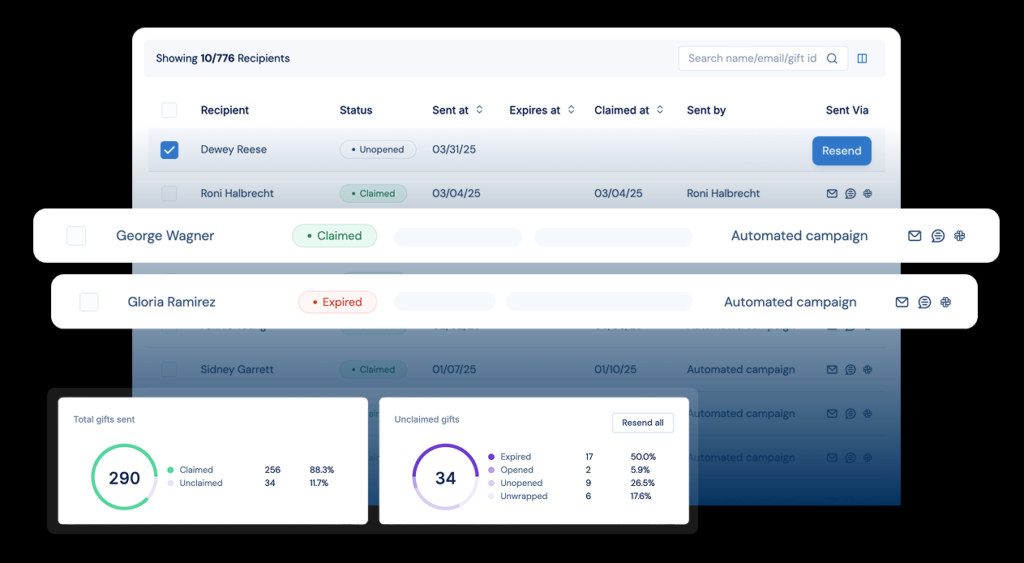Sort by the Sent at column
1024x563 pixels.
tap(479, 110)
